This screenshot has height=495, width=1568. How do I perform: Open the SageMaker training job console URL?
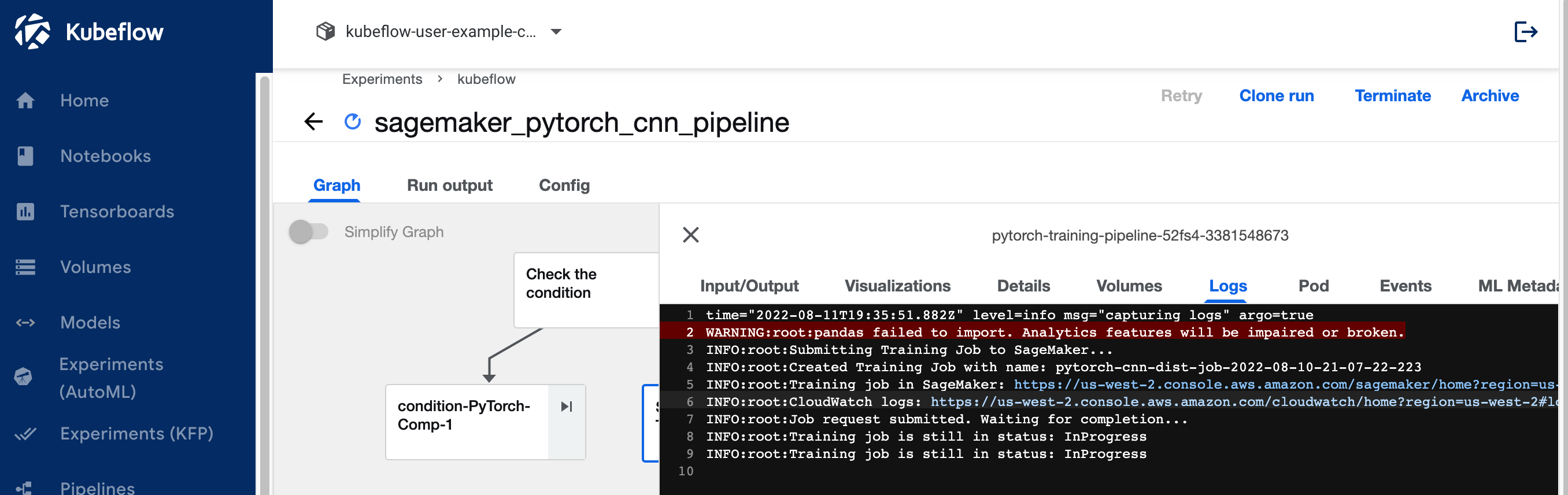click(x=1286, y=385)
